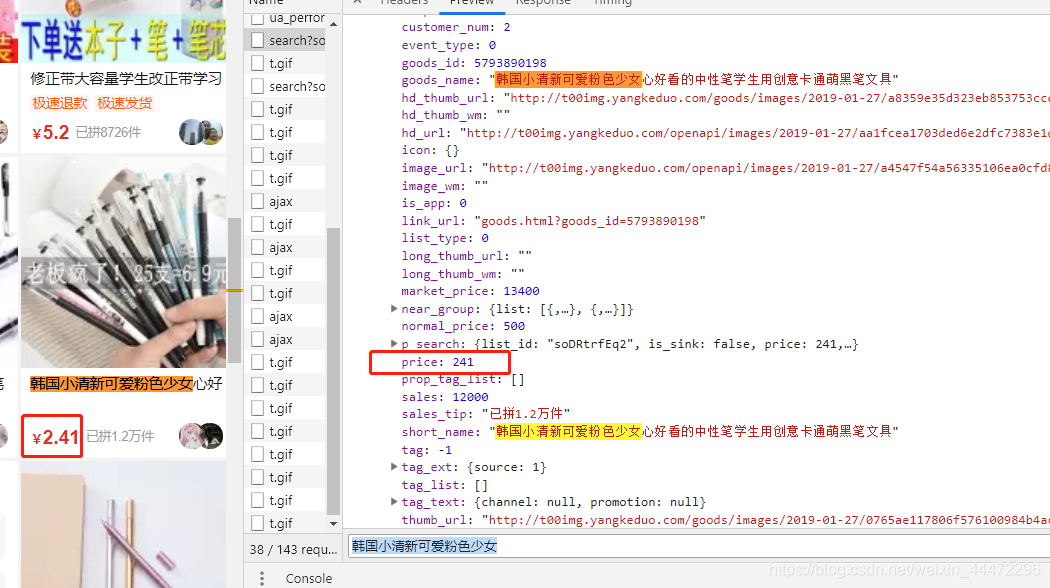
Task: Expand the near_group object
Action: pyautogui.click(x=394, y=309)
